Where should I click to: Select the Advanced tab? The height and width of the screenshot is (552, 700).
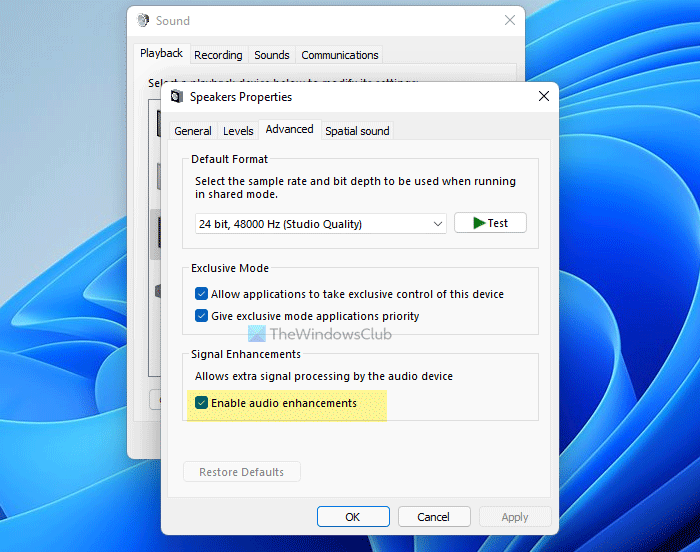(x=289, y=130)
